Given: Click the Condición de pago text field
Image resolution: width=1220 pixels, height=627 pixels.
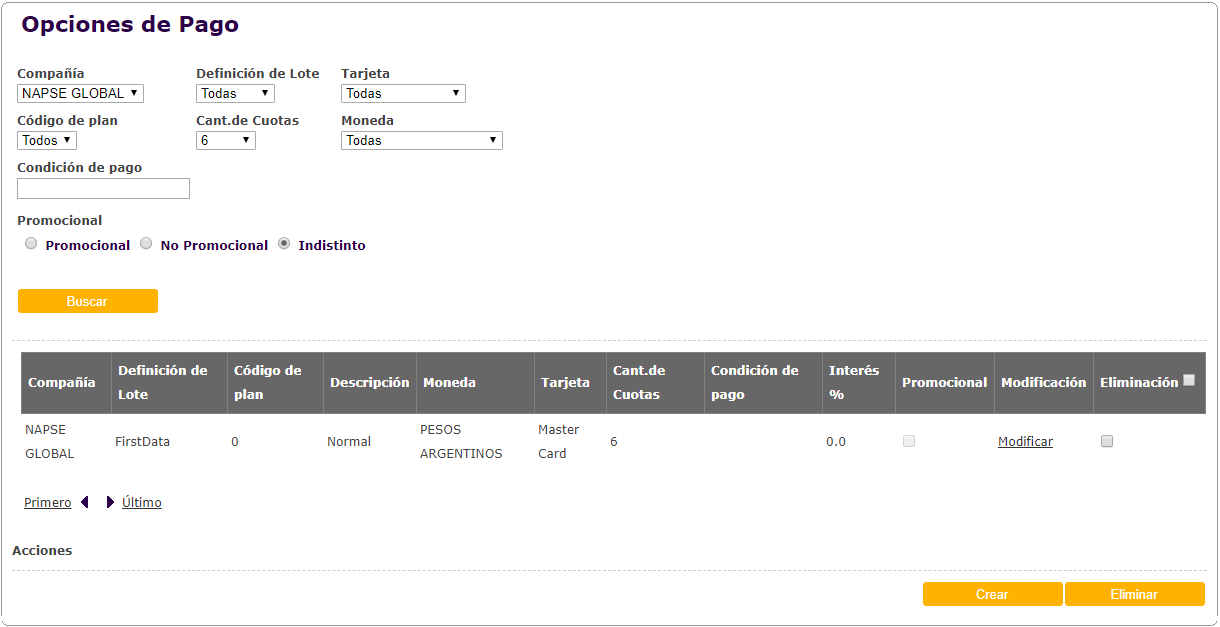Looking at the screenshot, I should tap(103, 188).
